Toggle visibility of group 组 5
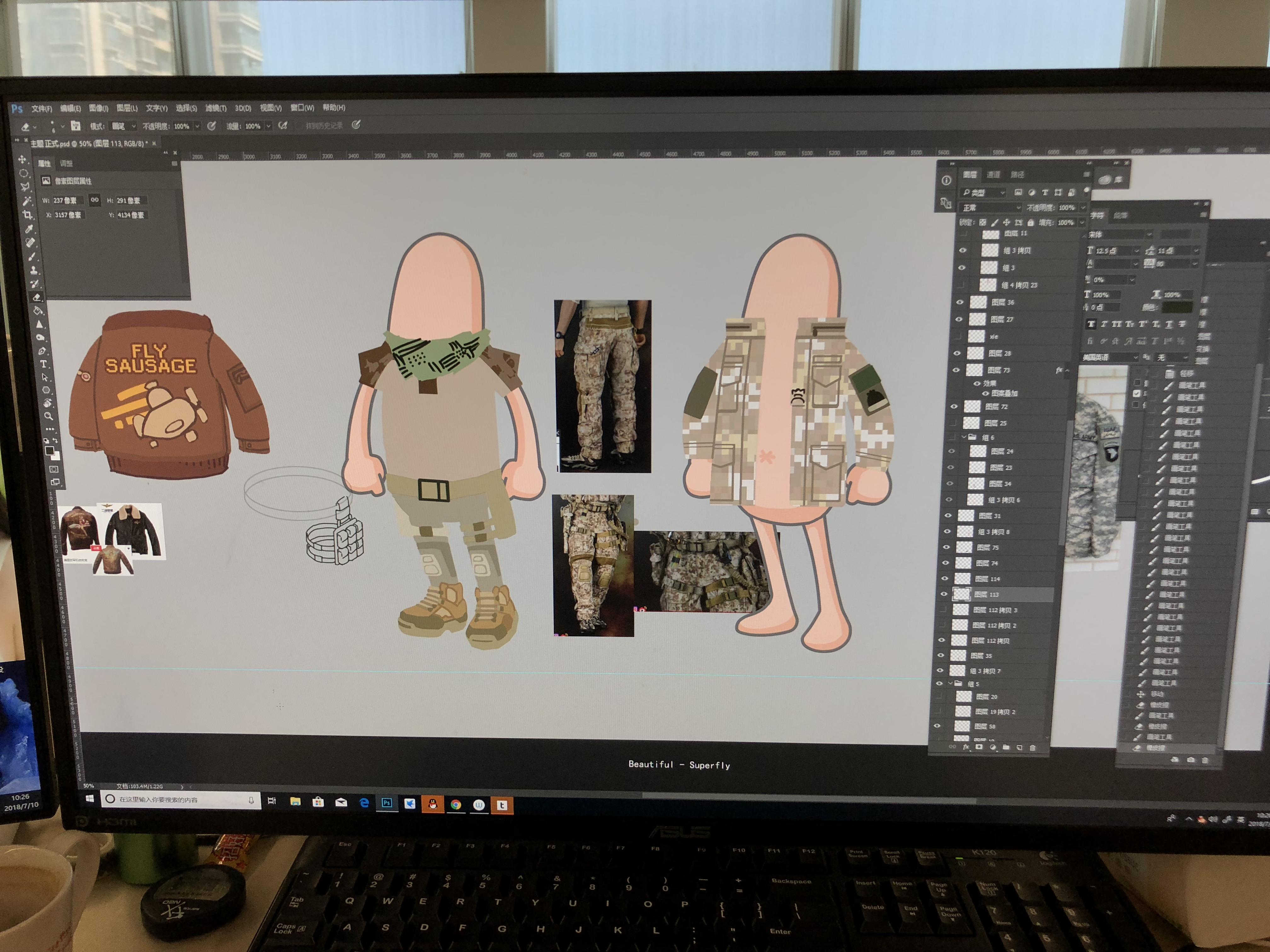 [x=939, y=683]
